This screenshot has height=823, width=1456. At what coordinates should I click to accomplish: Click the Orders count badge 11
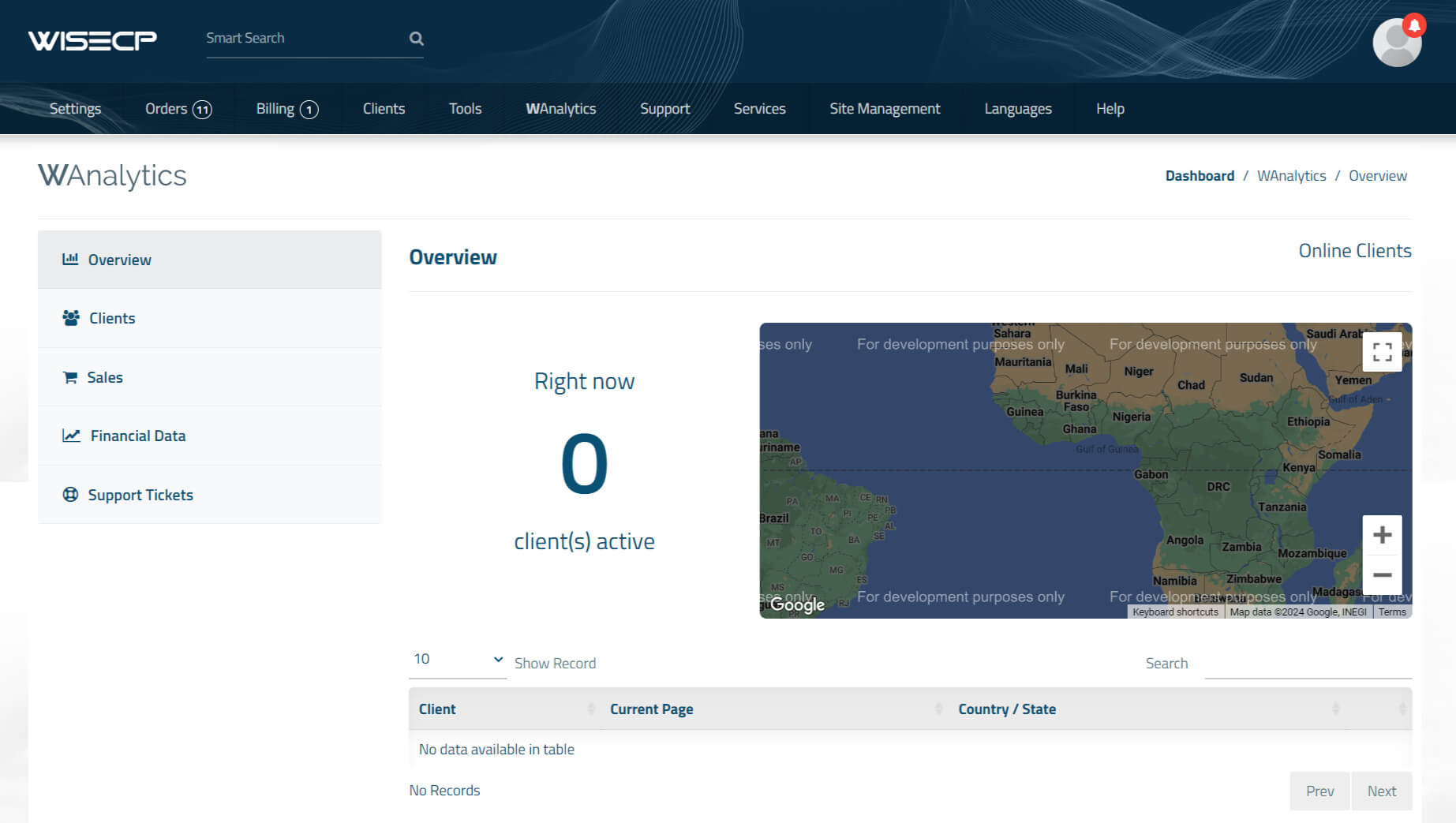203,110
